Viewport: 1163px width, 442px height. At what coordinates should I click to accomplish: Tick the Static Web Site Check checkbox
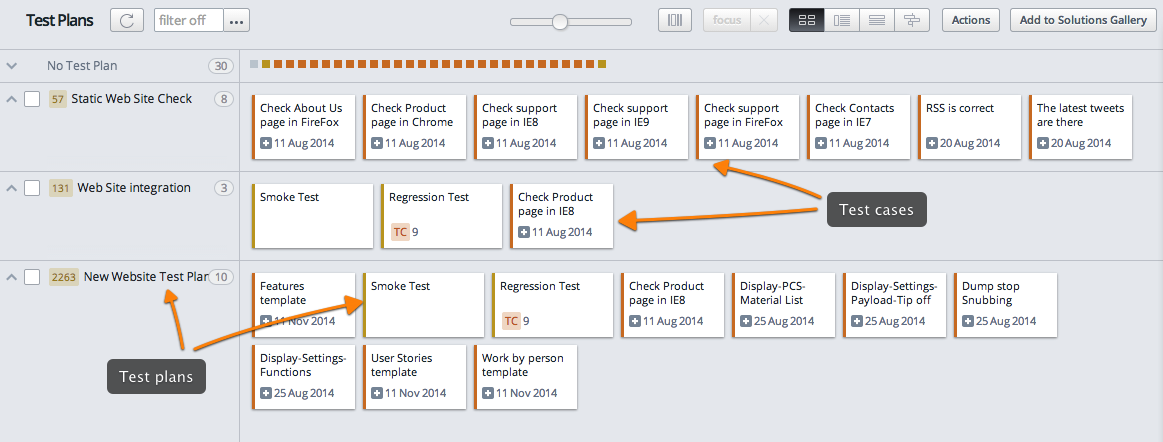click(32, 99)
